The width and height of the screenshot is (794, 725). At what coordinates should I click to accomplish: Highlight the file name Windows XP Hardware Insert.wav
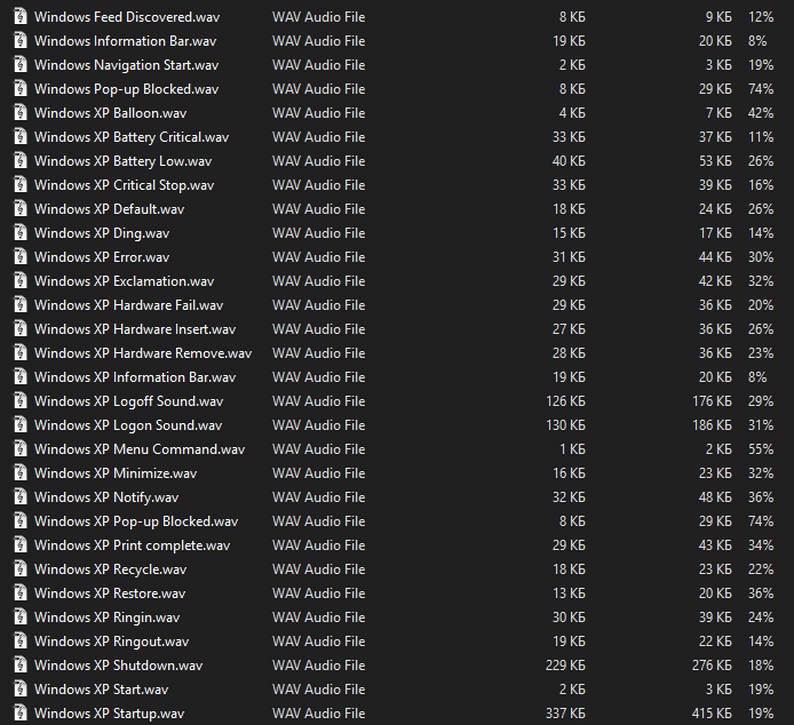[135, 329]
